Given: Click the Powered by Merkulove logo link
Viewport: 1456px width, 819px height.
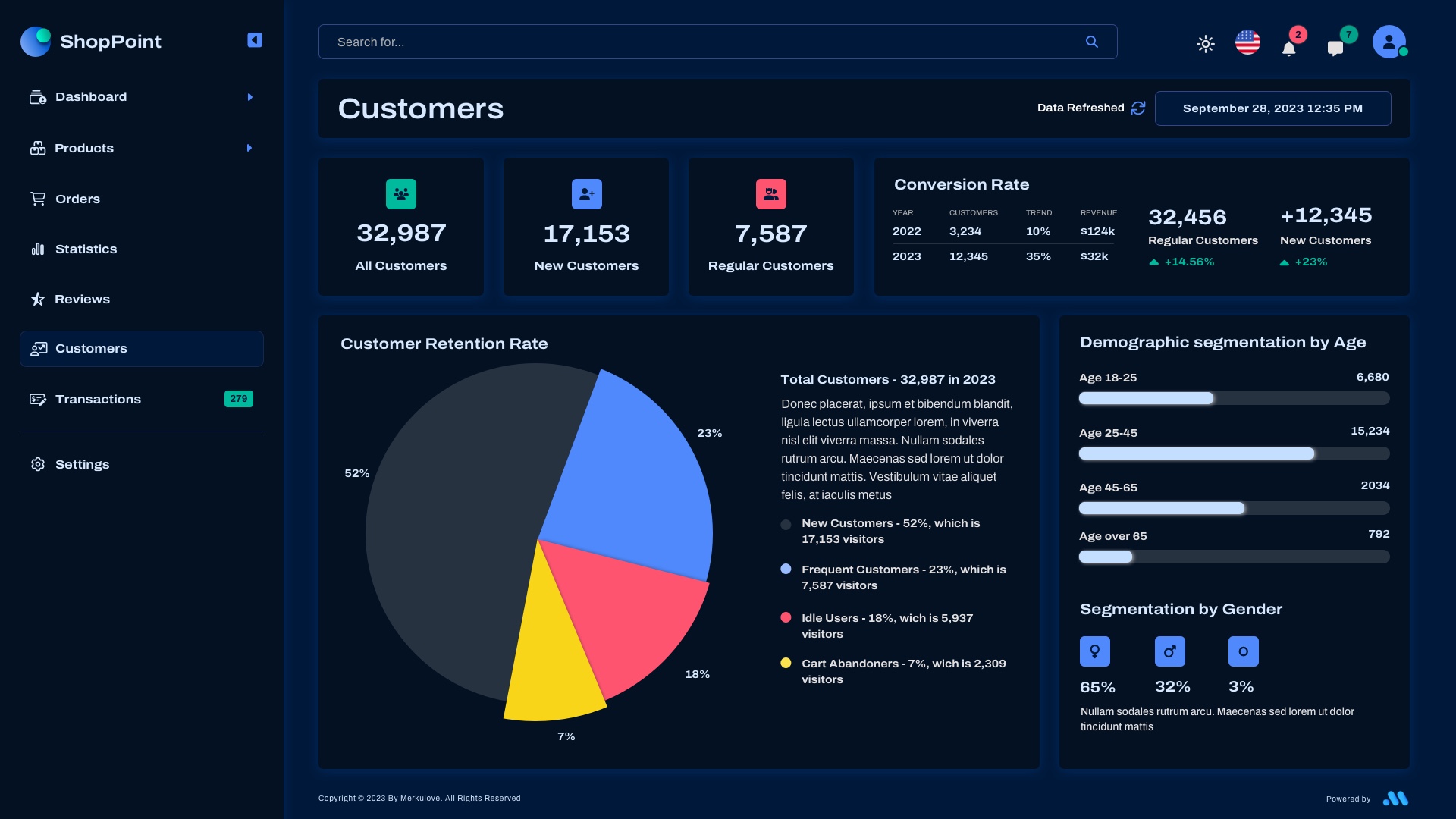Looking at the screenshot, I should (x=1396, y=798).
